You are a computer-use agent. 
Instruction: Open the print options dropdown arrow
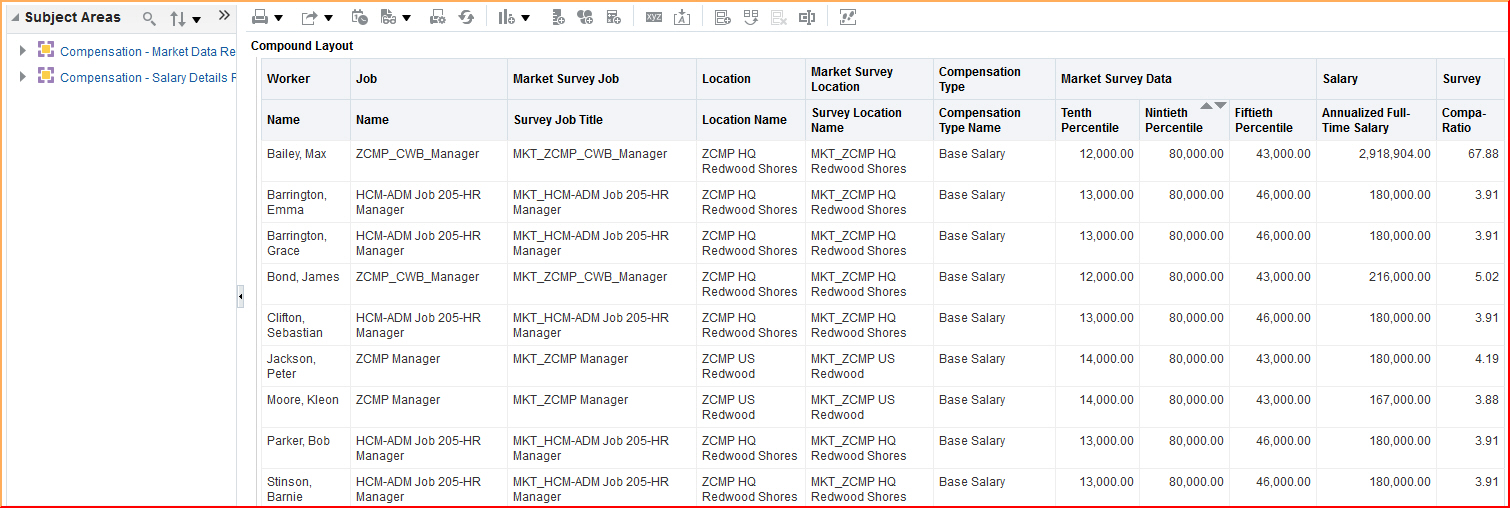278,18
